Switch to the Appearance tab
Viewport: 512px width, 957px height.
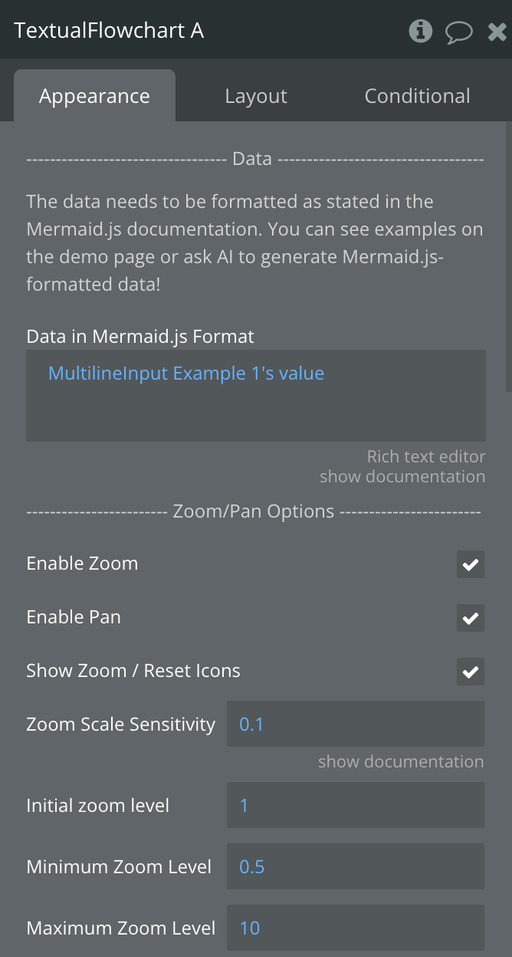click(x=95, y=96)
